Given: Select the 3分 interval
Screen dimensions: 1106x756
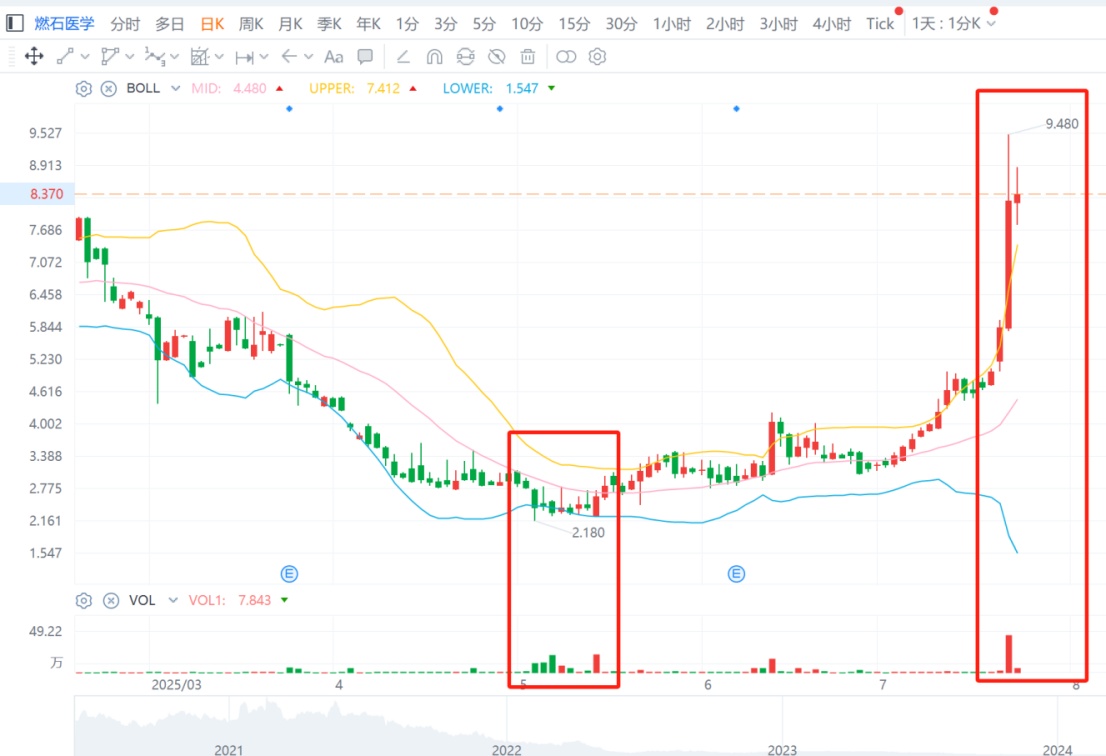Looking at the screenshot, I should click(445, 24).
